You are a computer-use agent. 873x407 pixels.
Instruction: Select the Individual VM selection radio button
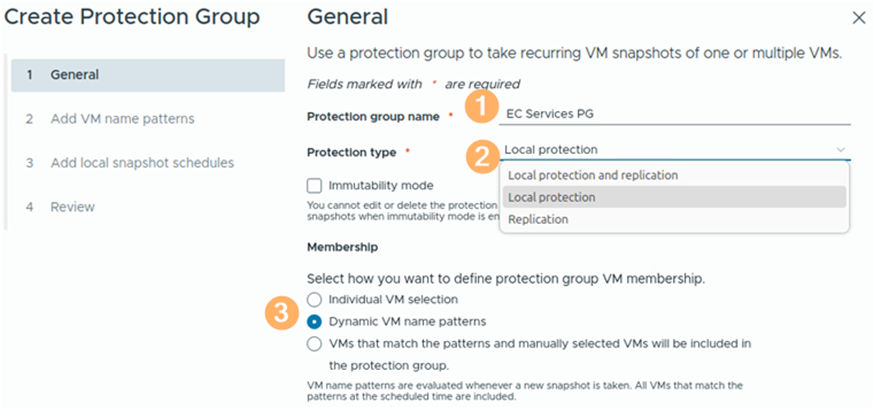point(316,299)
